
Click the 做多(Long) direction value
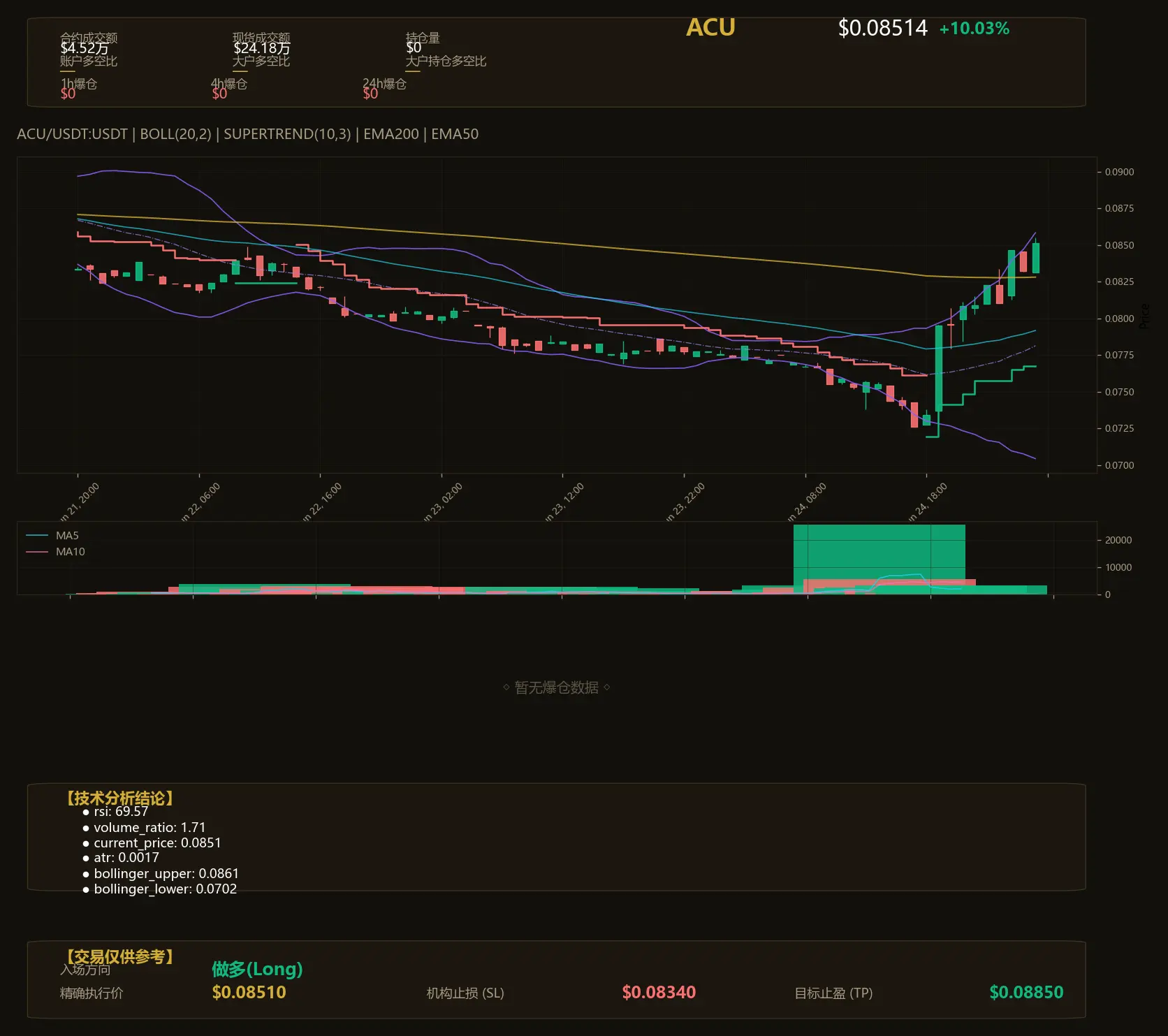(257, 969)
